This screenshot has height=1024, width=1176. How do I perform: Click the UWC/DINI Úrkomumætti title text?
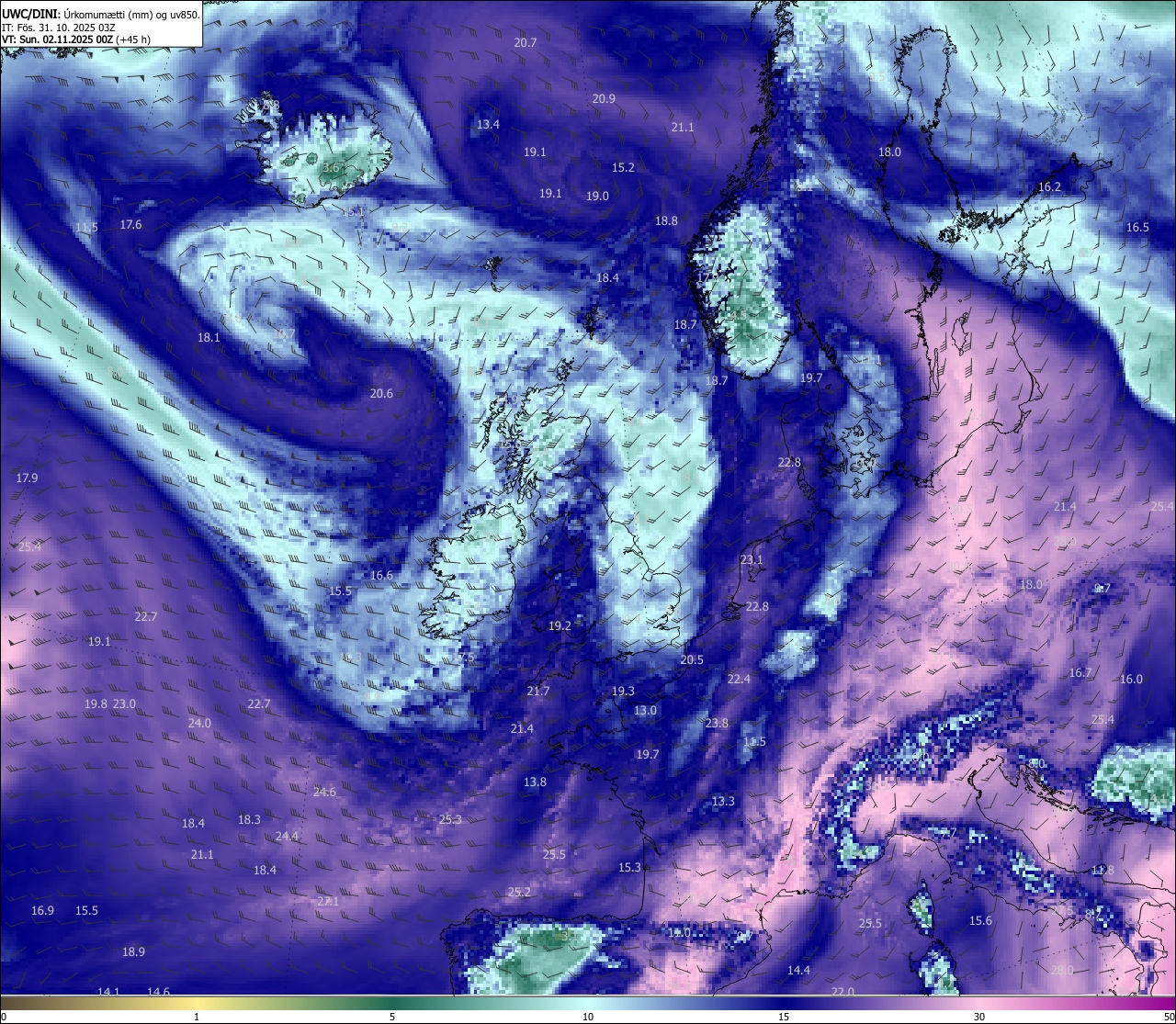(x=101, y=15)
